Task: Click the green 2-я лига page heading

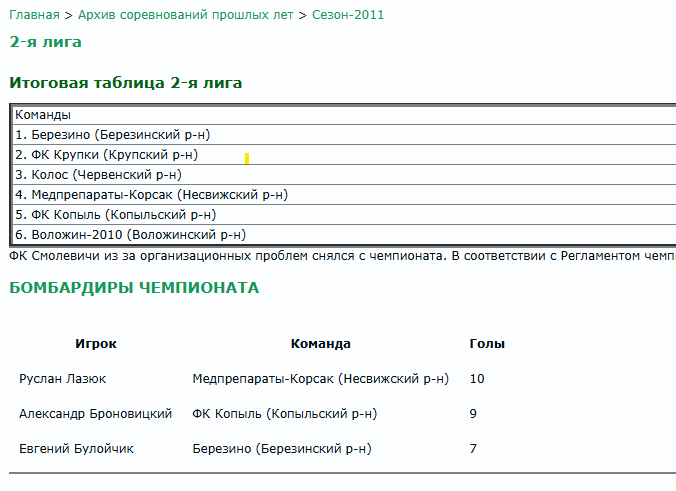Action: coord(45,42)
